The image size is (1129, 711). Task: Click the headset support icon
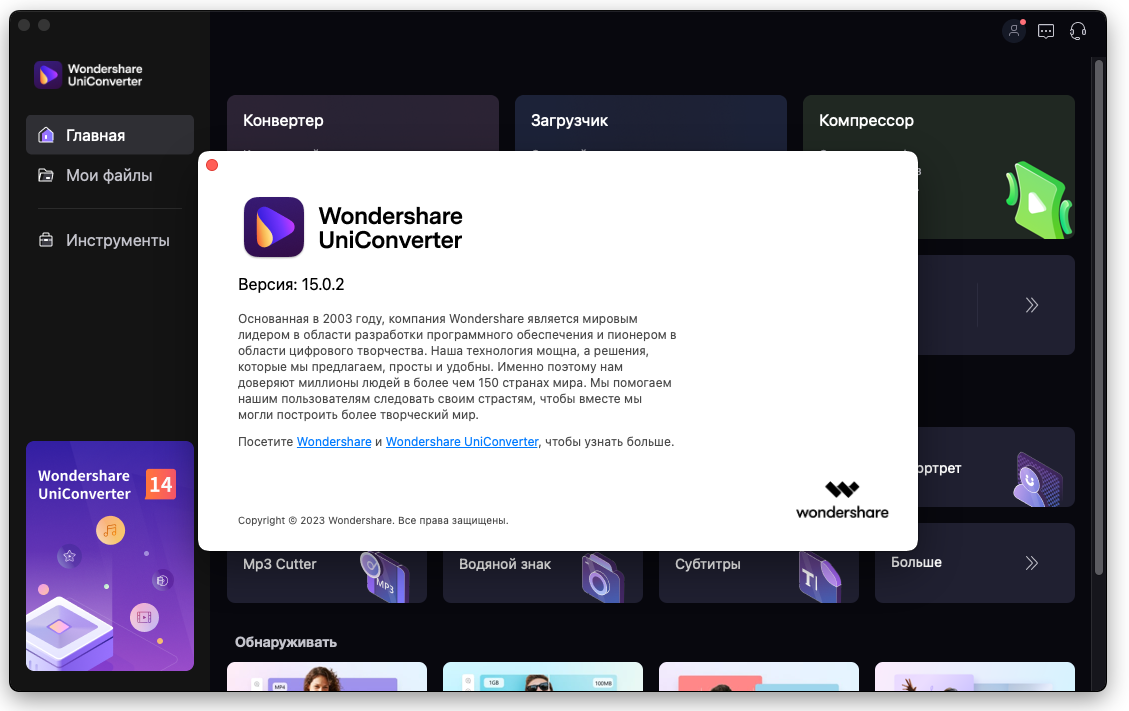pos(1078,31)
